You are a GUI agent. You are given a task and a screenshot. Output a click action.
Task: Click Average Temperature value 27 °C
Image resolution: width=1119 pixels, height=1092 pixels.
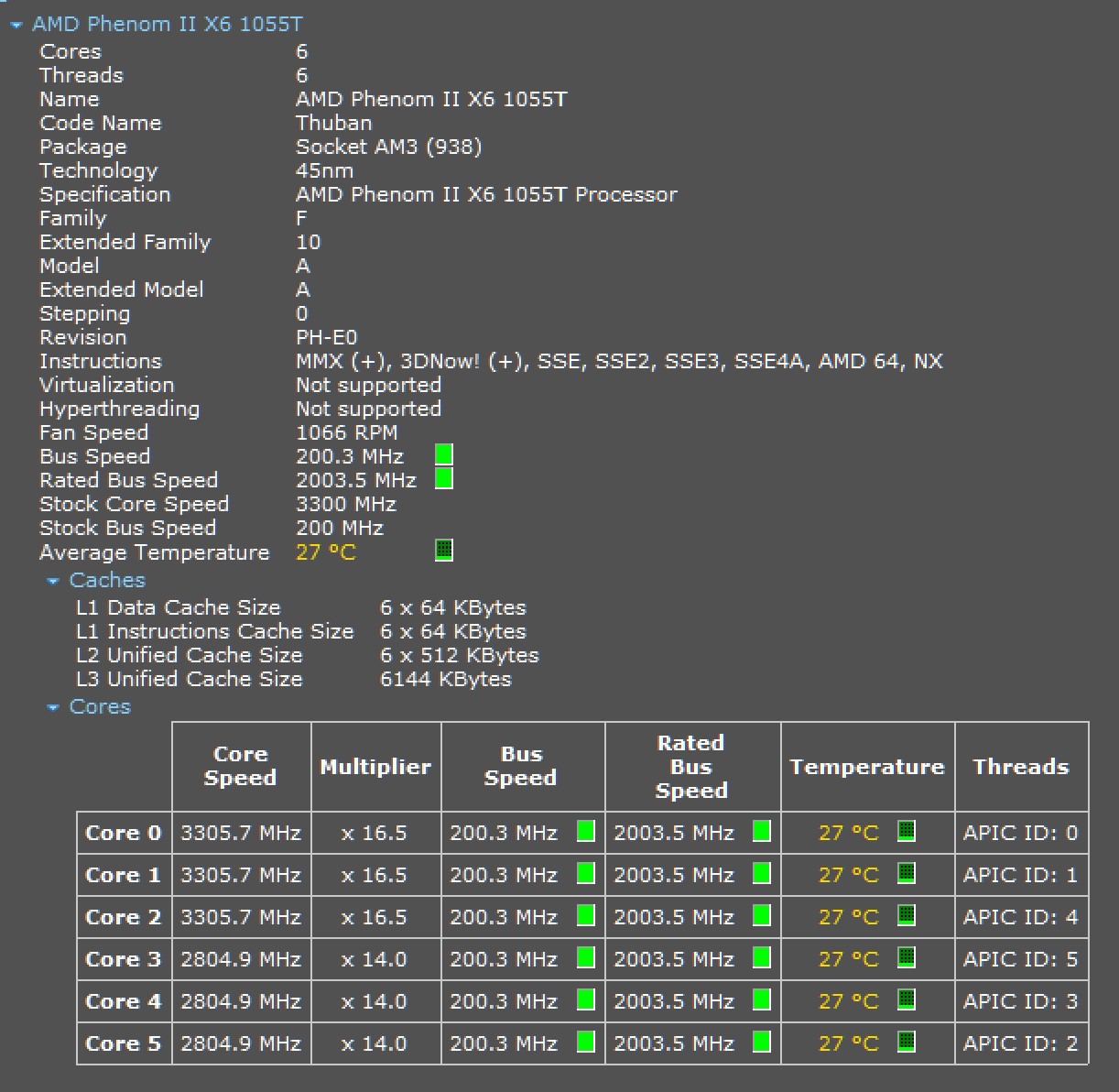coord(326,552)
